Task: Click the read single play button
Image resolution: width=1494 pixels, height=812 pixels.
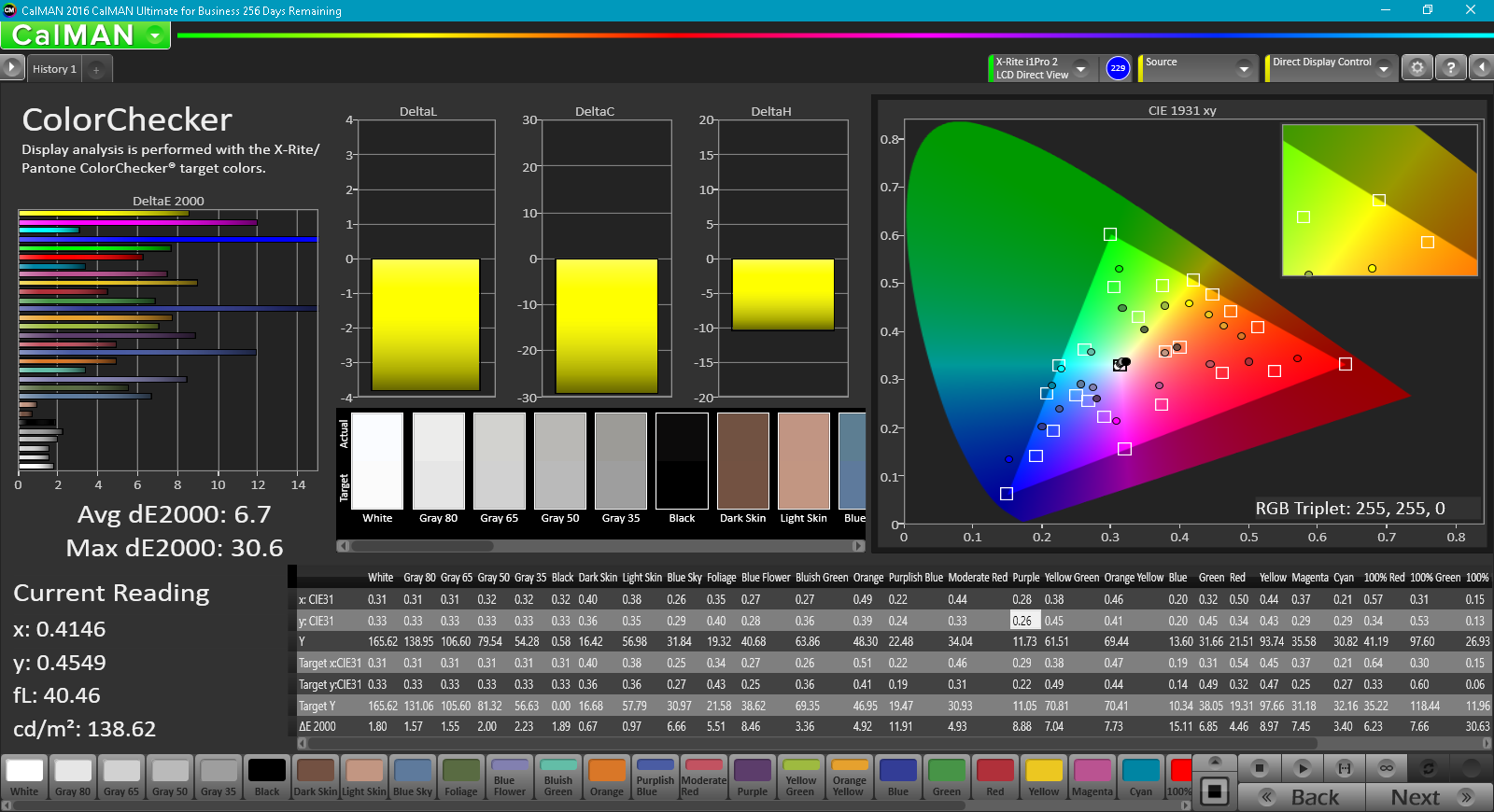Action: pyautogui.click(x=1302, y=768)
